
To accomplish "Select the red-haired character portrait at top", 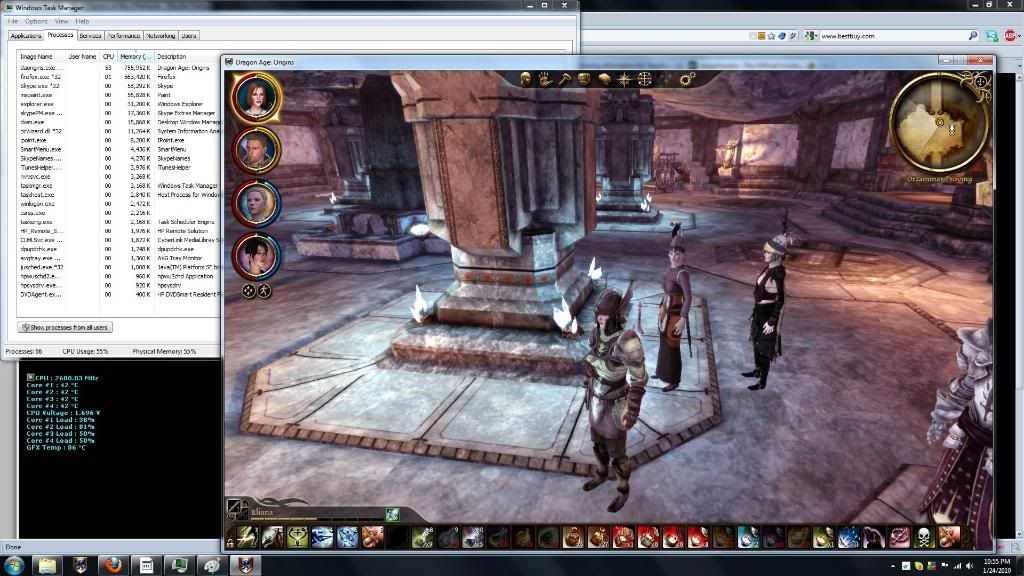I will click(x=256, y=96).
